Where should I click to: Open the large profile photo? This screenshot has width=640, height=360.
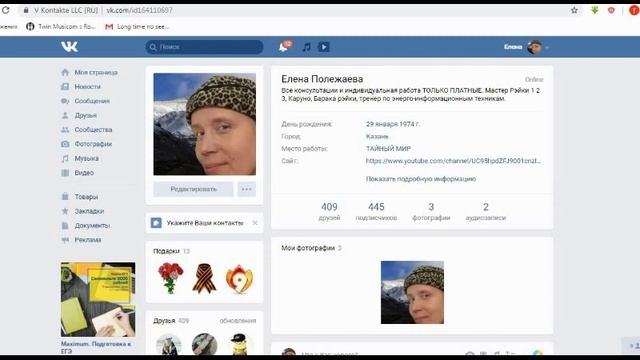click(x=204, y=124)
